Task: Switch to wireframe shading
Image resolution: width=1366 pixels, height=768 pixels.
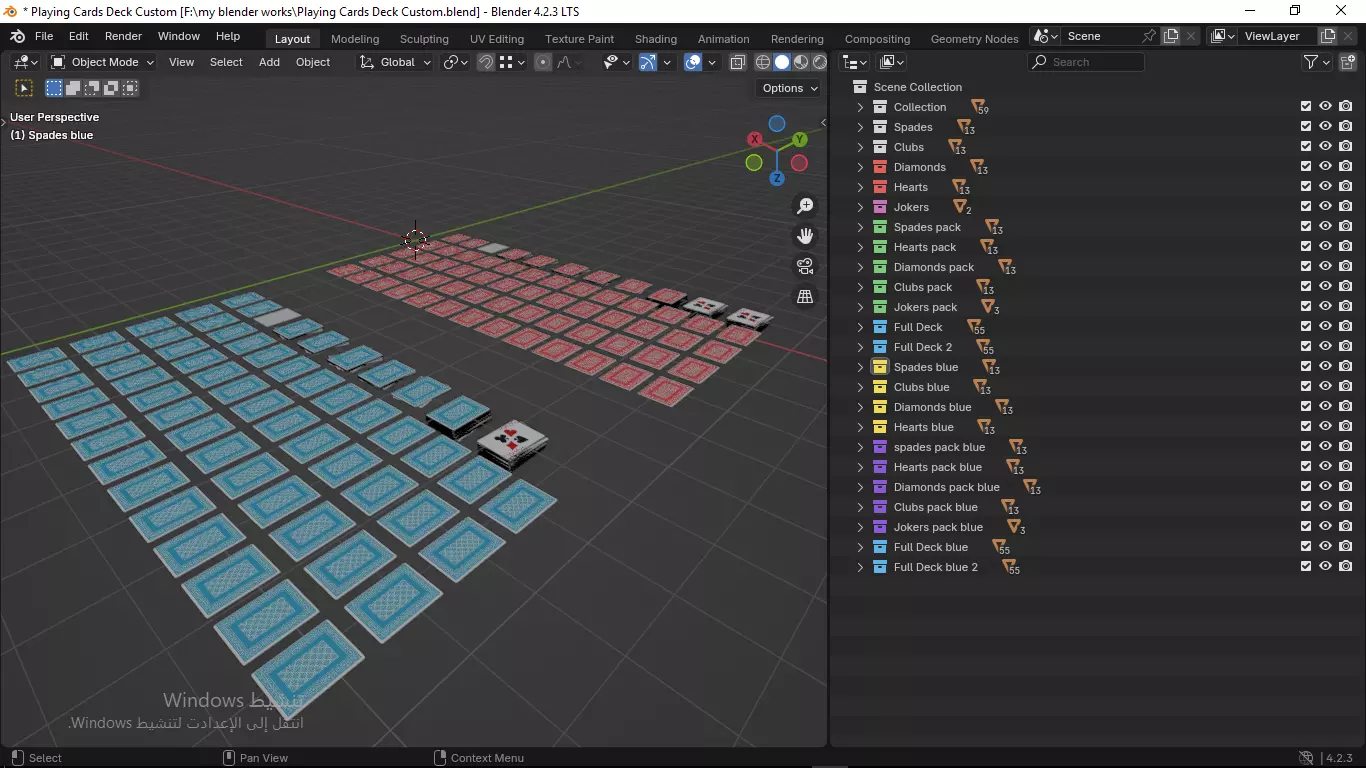Action: tap(763, 62)
